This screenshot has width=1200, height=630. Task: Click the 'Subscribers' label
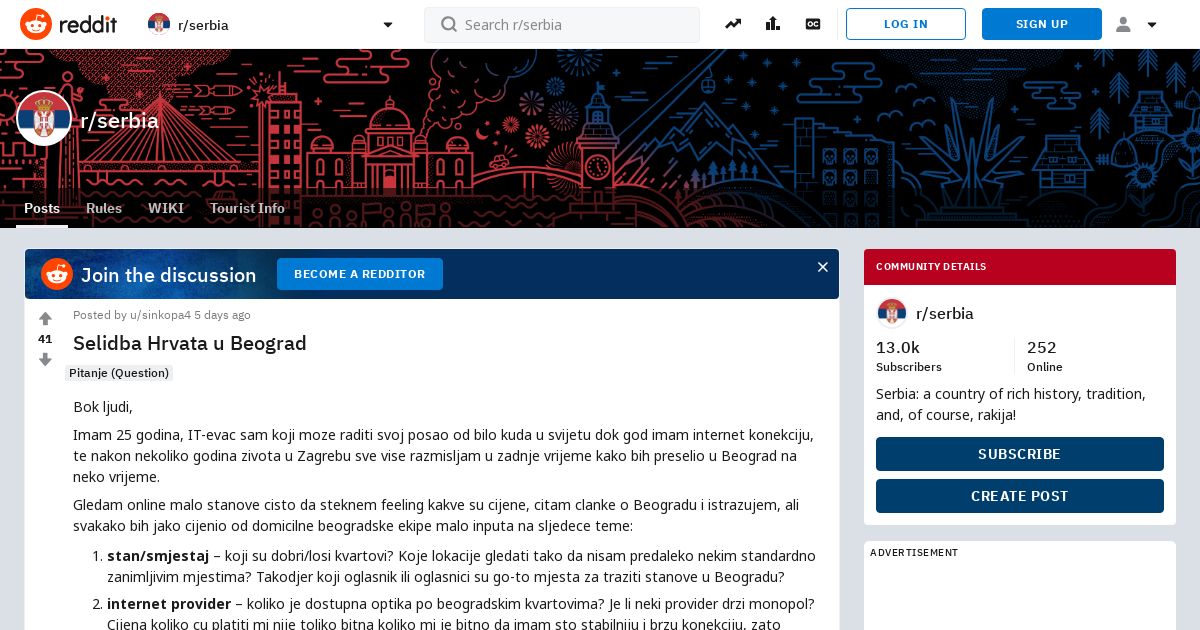[909, 367]
